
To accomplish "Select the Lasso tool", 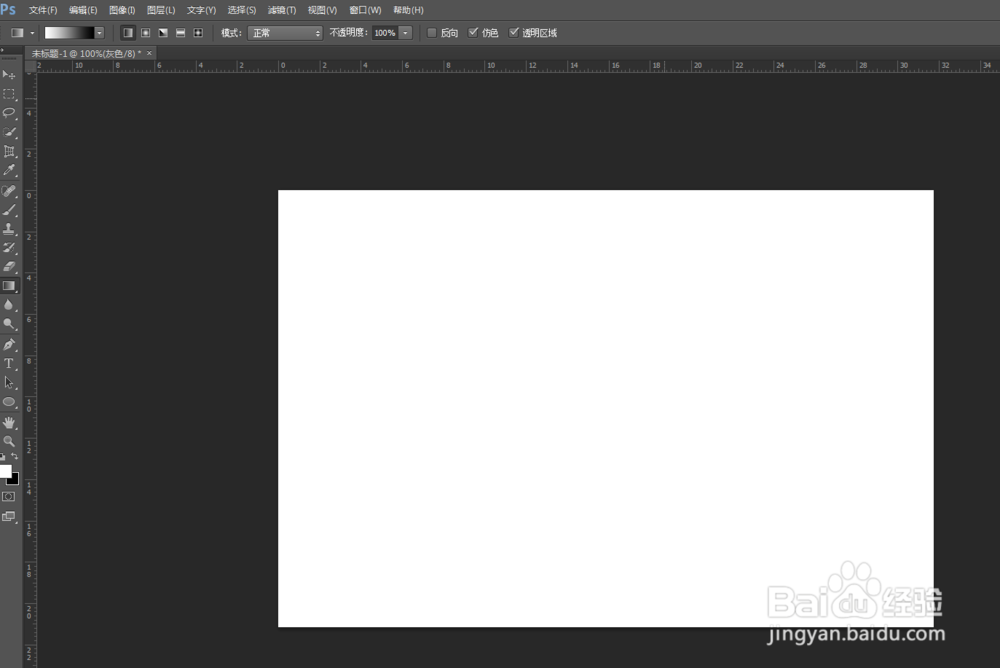I will (9, 113).
